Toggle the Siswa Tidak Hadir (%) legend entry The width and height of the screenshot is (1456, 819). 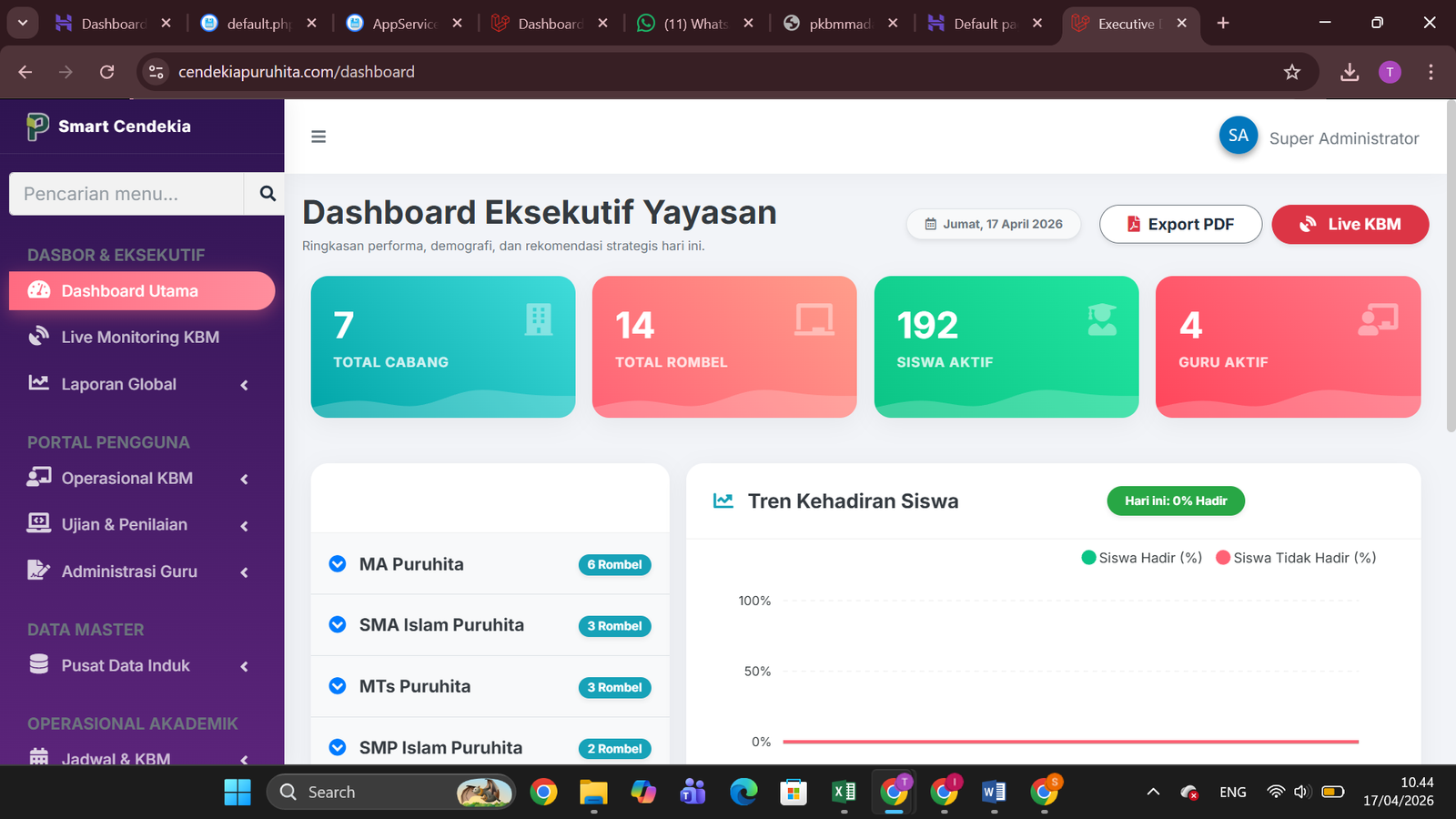click(x=1294, y=557)
